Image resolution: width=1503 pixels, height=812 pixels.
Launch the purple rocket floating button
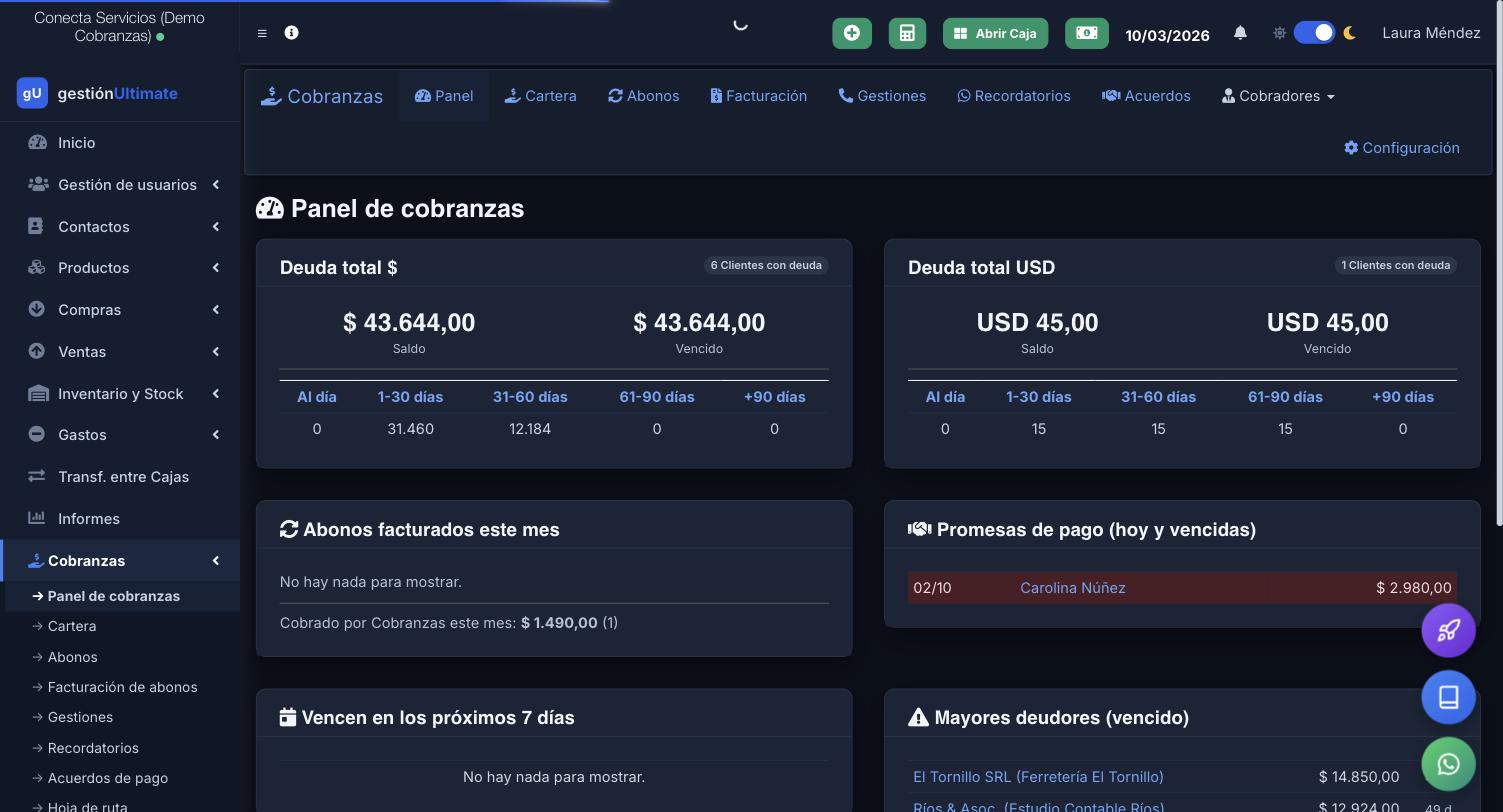tap(1449, 630)
